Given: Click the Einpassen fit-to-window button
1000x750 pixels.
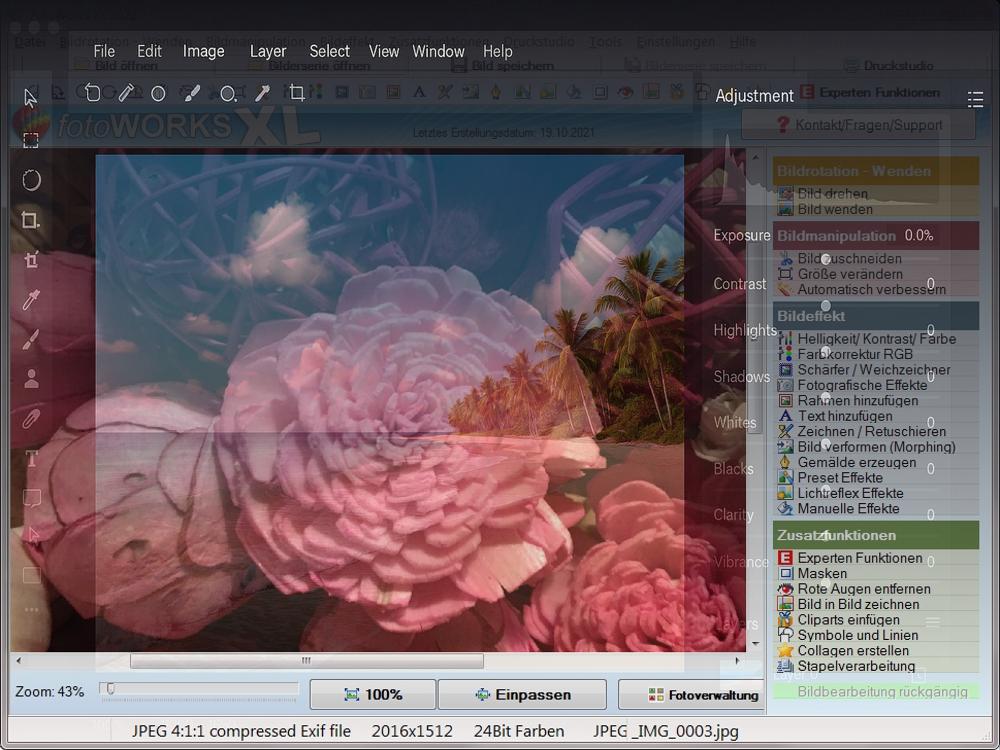Looking at the screenshot, I should (x=522, y=694).
